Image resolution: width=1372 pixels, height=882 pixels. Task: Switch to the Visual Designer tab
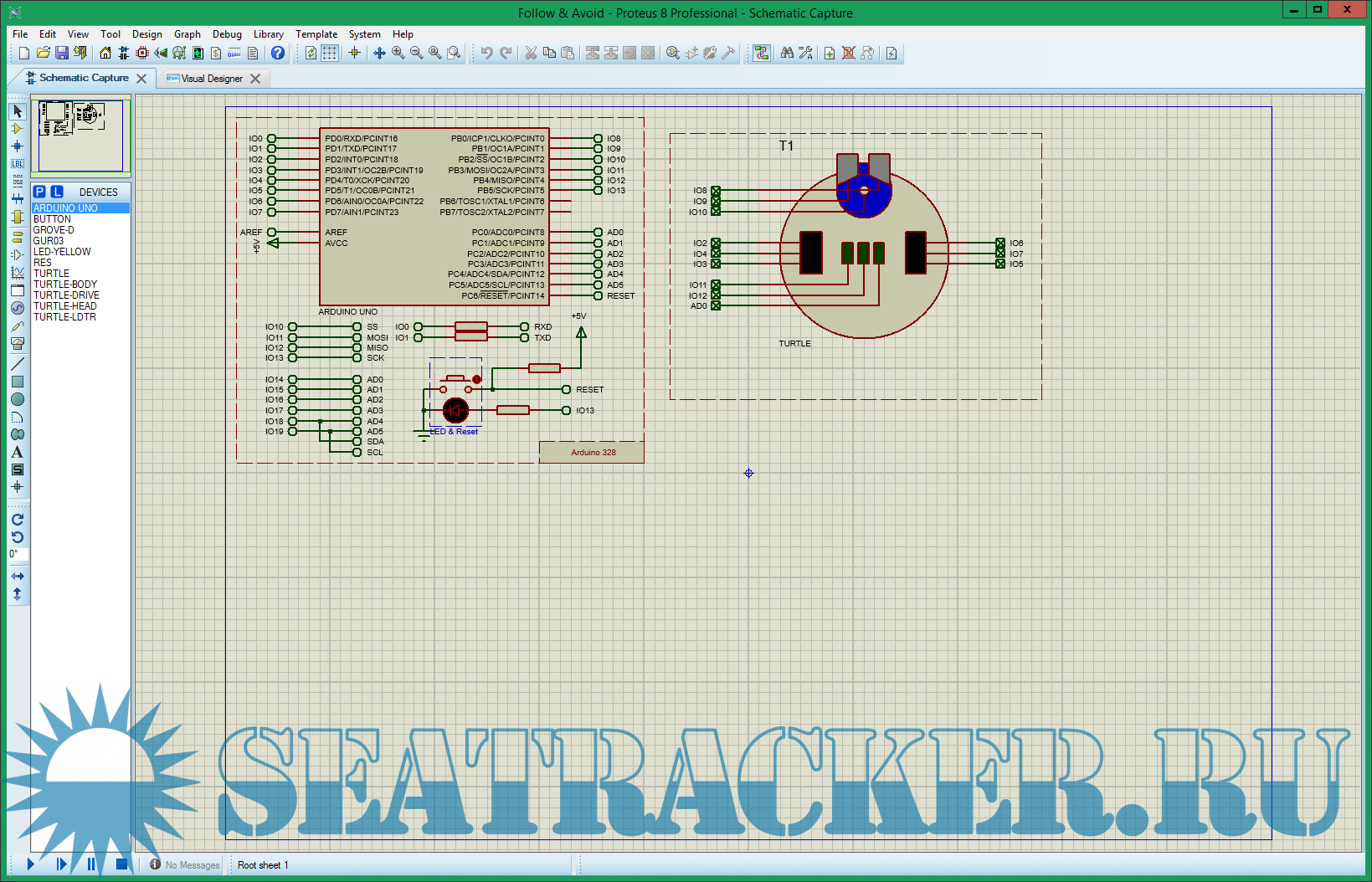coord(211,79)
